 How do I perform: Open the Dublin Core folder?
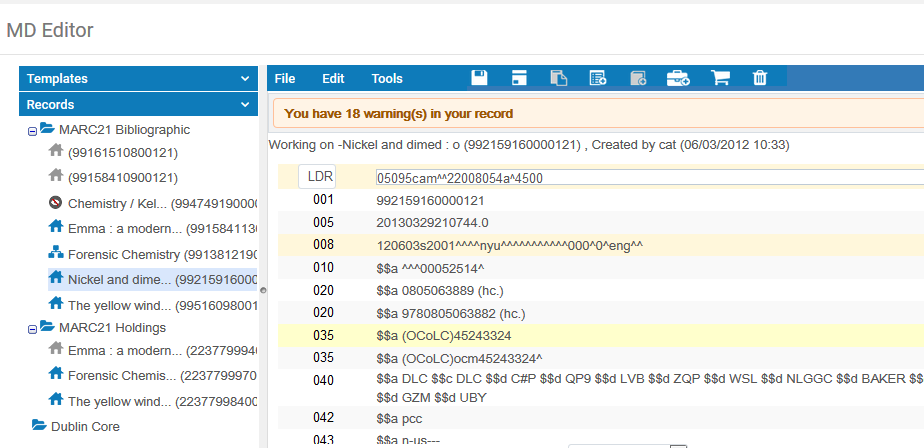(84, 426)
